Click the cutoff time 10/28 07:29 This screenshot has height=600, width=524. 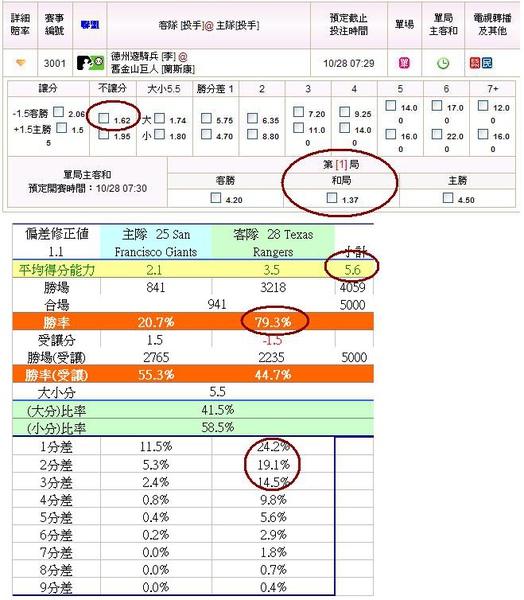[349, 63]
